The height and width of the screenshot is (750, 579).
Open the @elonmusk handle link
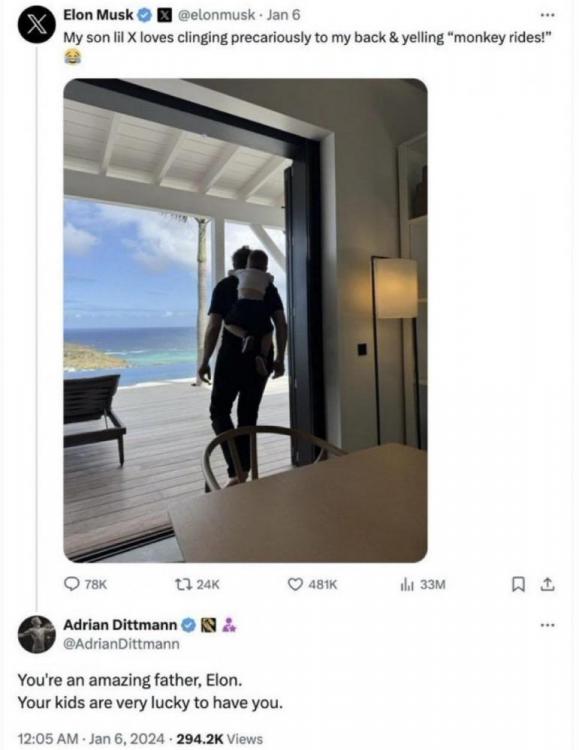[216, 15]
